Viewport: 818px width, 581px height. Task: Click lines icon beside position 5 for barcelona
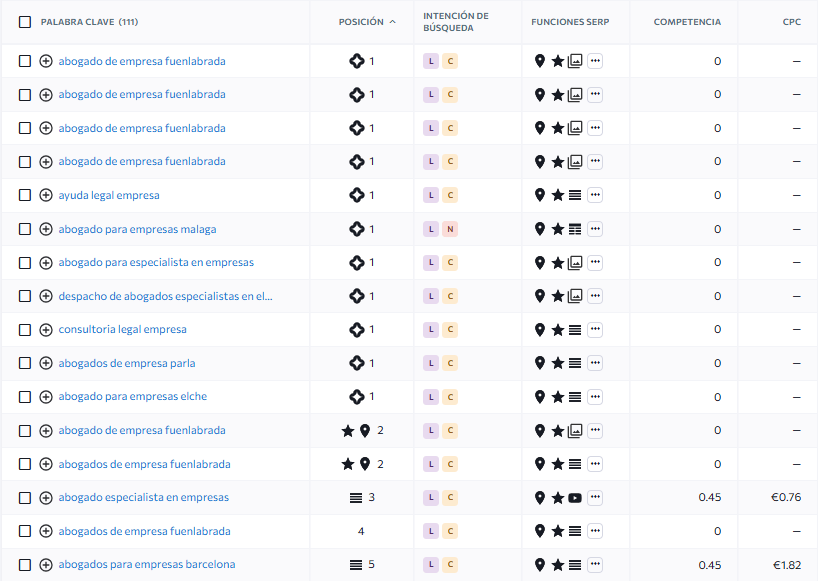coord(355,565)
